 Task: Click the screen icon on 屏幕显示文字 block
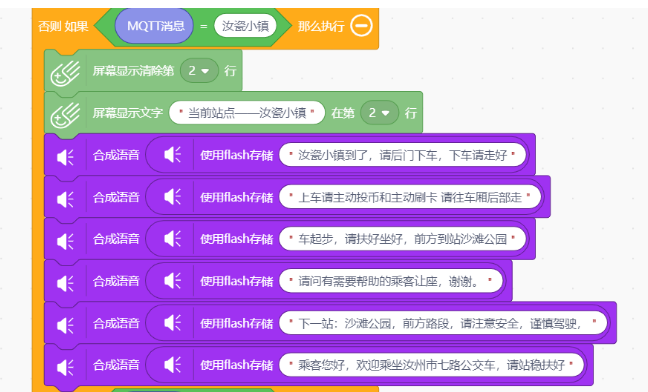pos(65,116)
